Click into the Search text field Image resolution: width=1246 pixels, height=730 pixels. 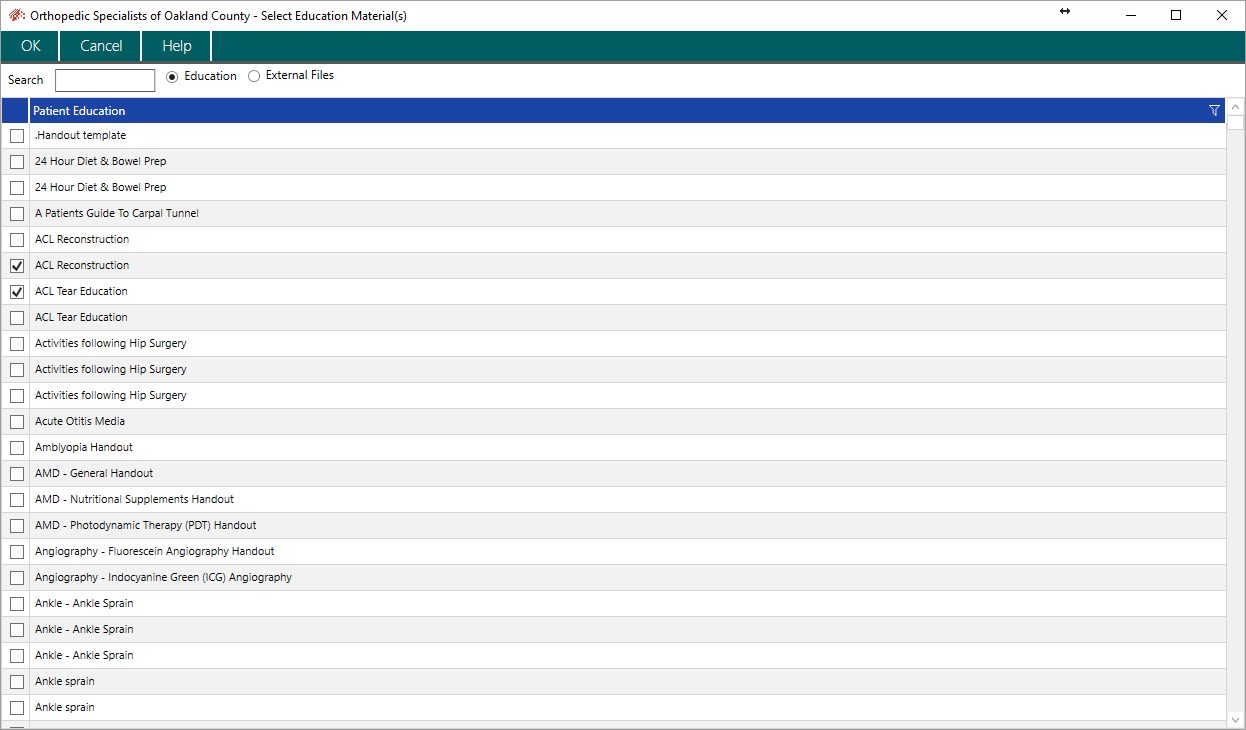coord(105,80)
